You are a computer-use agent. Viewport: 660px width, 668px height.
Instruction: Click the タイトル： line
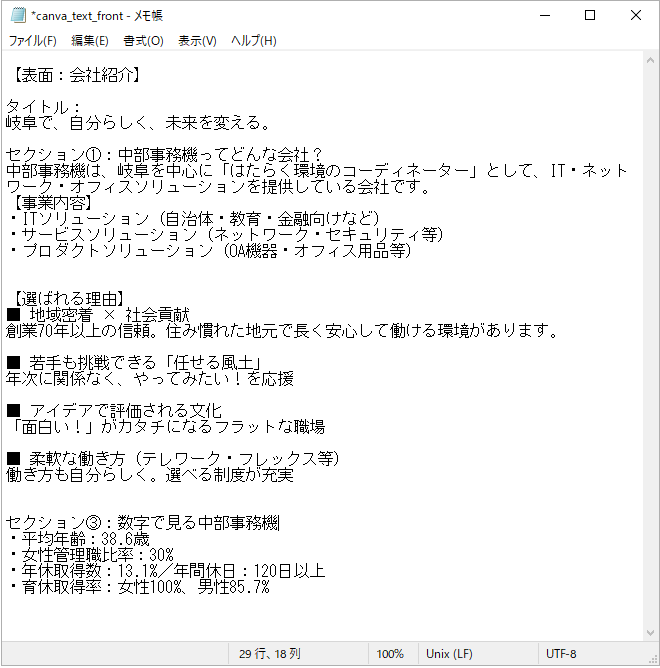pos(43,107)
